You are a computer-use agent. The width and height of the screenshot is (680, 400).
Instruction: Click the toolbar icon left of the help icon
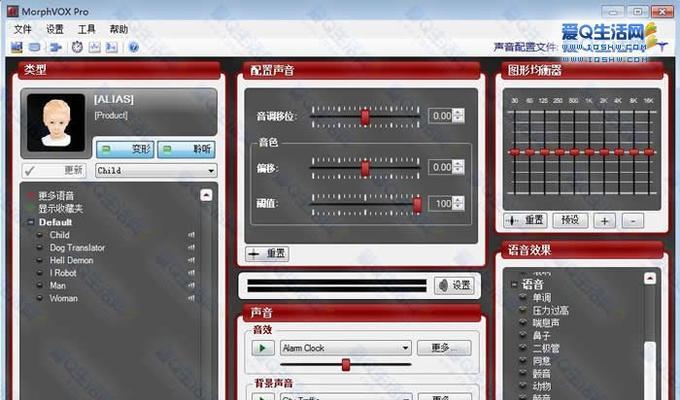[x=111, y=47]
